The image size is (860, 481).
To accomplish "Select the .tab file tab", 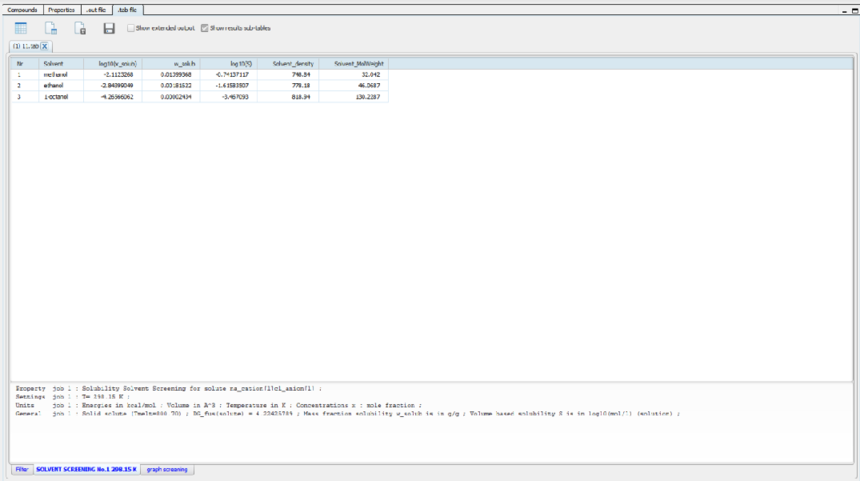I will [x=127, y=9].
